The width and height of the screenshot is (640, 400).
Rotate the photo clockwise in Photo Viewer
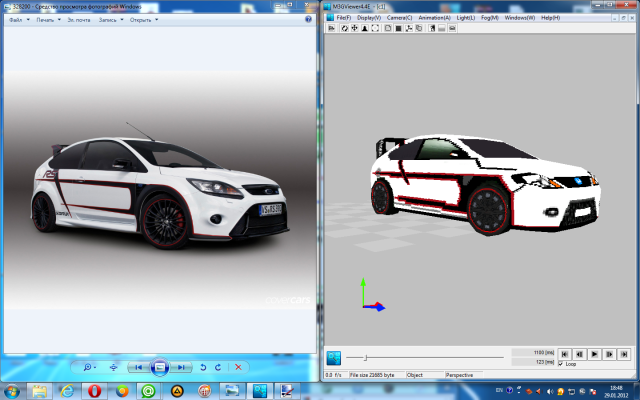tap(218, 367)
